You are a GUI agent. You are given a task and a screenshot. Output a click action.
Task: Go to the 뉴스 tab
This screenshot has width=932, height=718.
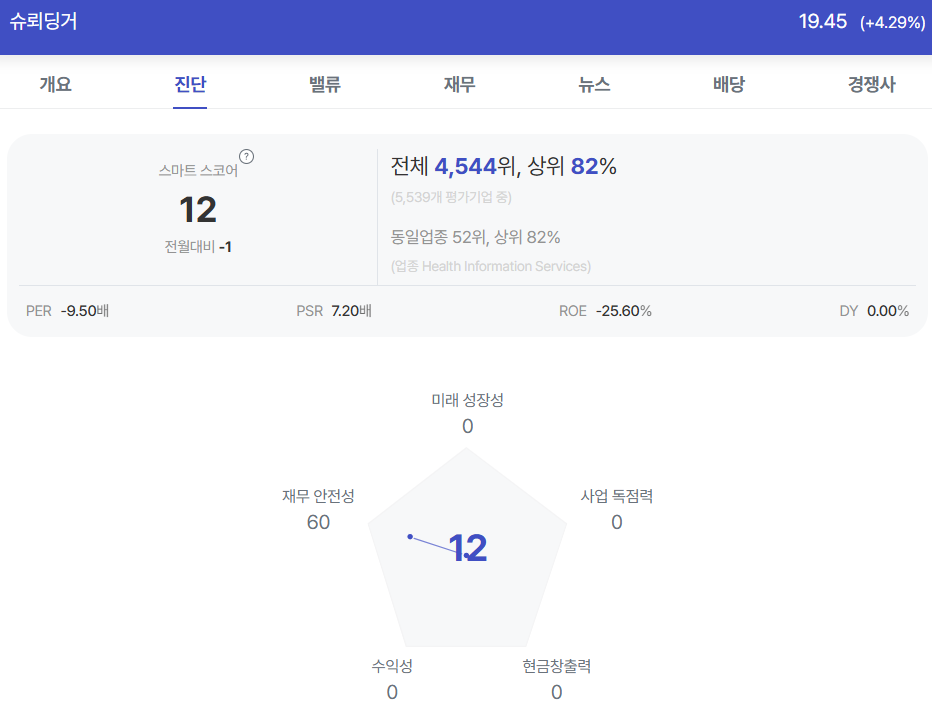(x=594, y=85)
